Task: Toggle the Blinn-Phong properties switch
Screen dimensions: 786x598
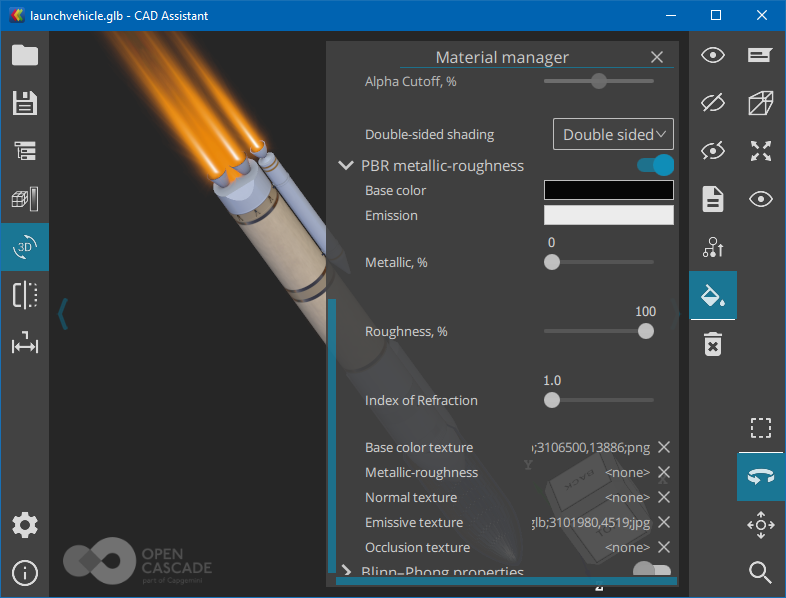Action: [652, 570]
